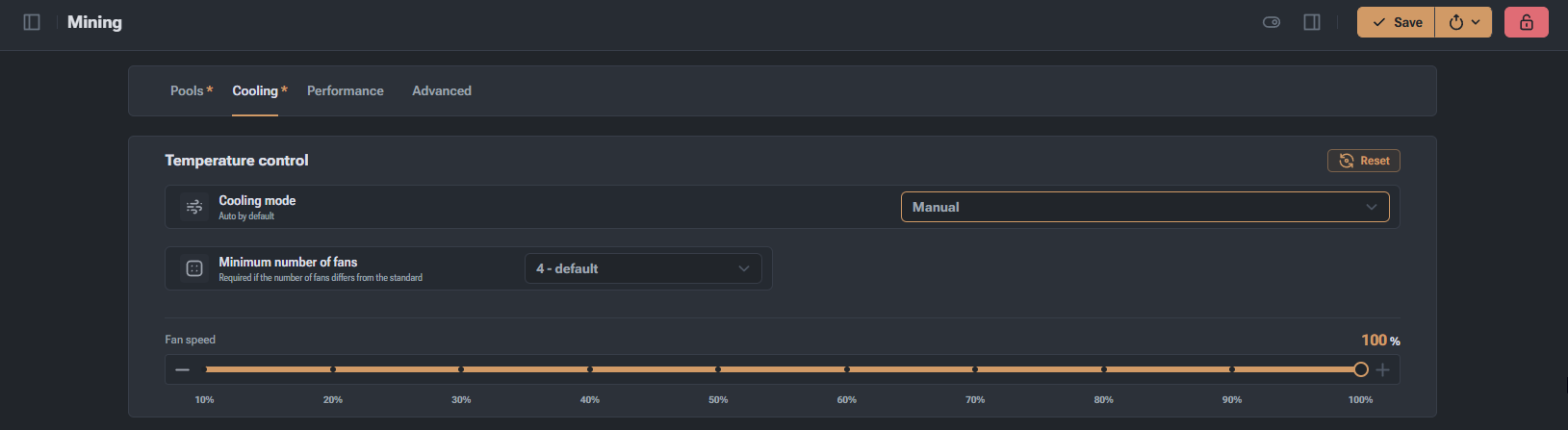1568x430 pixels.
Task: Click the Mining page title
Action: (x=94, y=22)
